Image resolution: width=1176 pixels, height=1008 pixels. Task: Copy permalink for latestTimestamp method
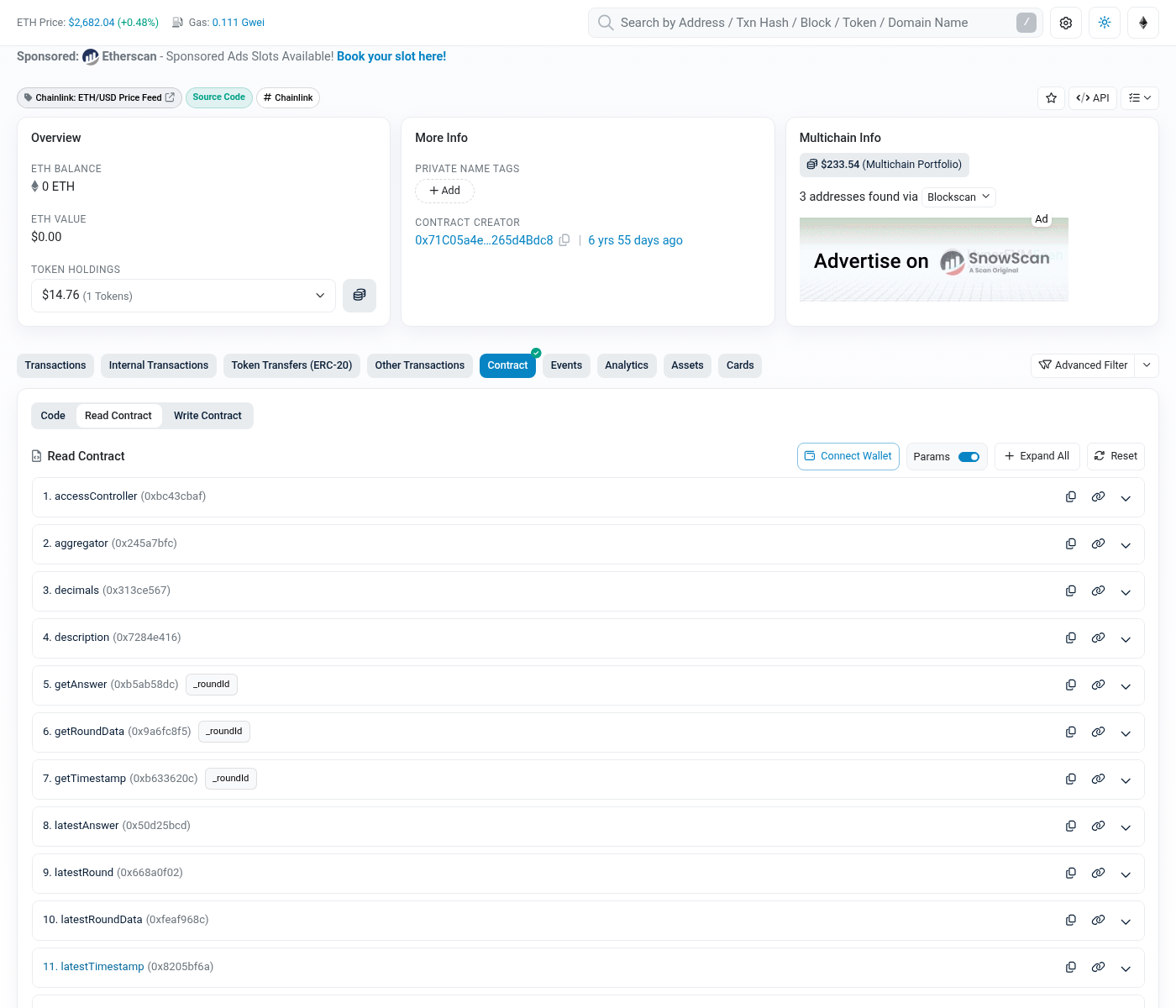pos(1098,968)
